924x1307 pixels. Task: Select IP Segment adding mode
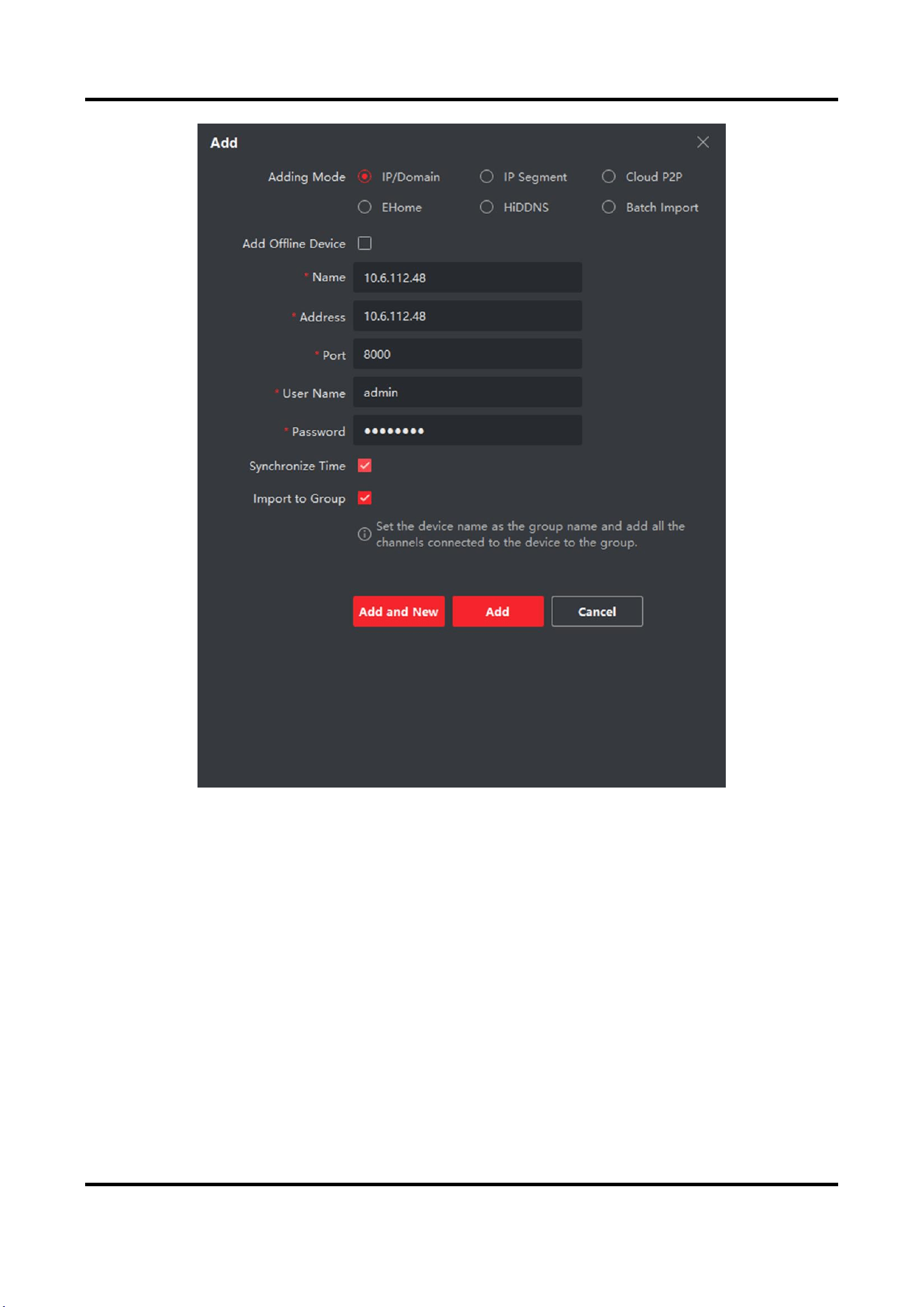pyautogui.click(x=486, y=177)
